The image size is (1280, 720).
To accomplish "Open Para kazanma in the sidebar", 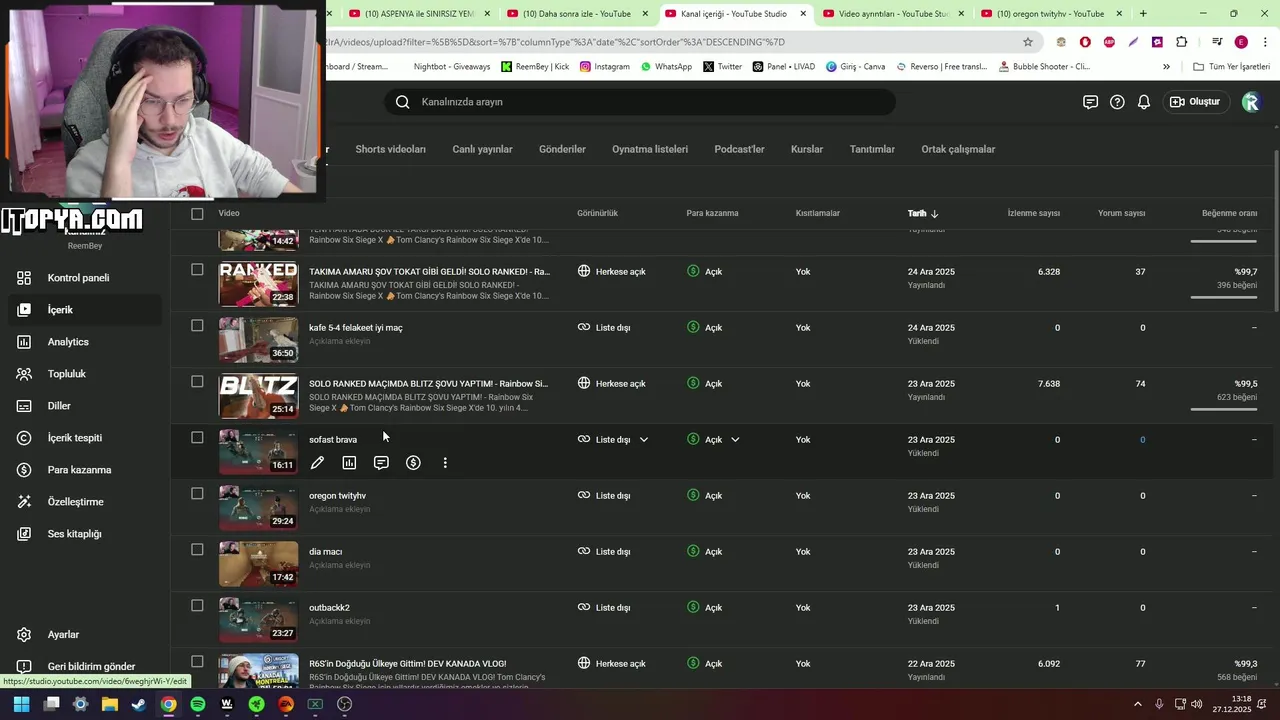I will (x=83, y=470).
